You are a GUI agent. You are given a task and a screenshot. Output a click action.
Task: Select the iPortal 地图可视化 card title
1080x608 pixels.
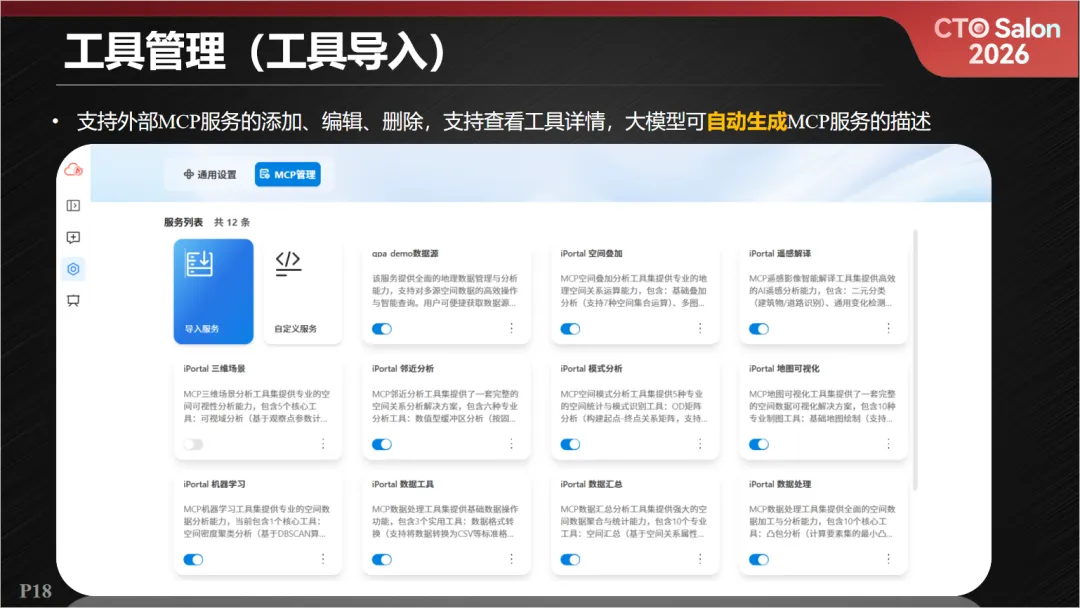[784, 368]
